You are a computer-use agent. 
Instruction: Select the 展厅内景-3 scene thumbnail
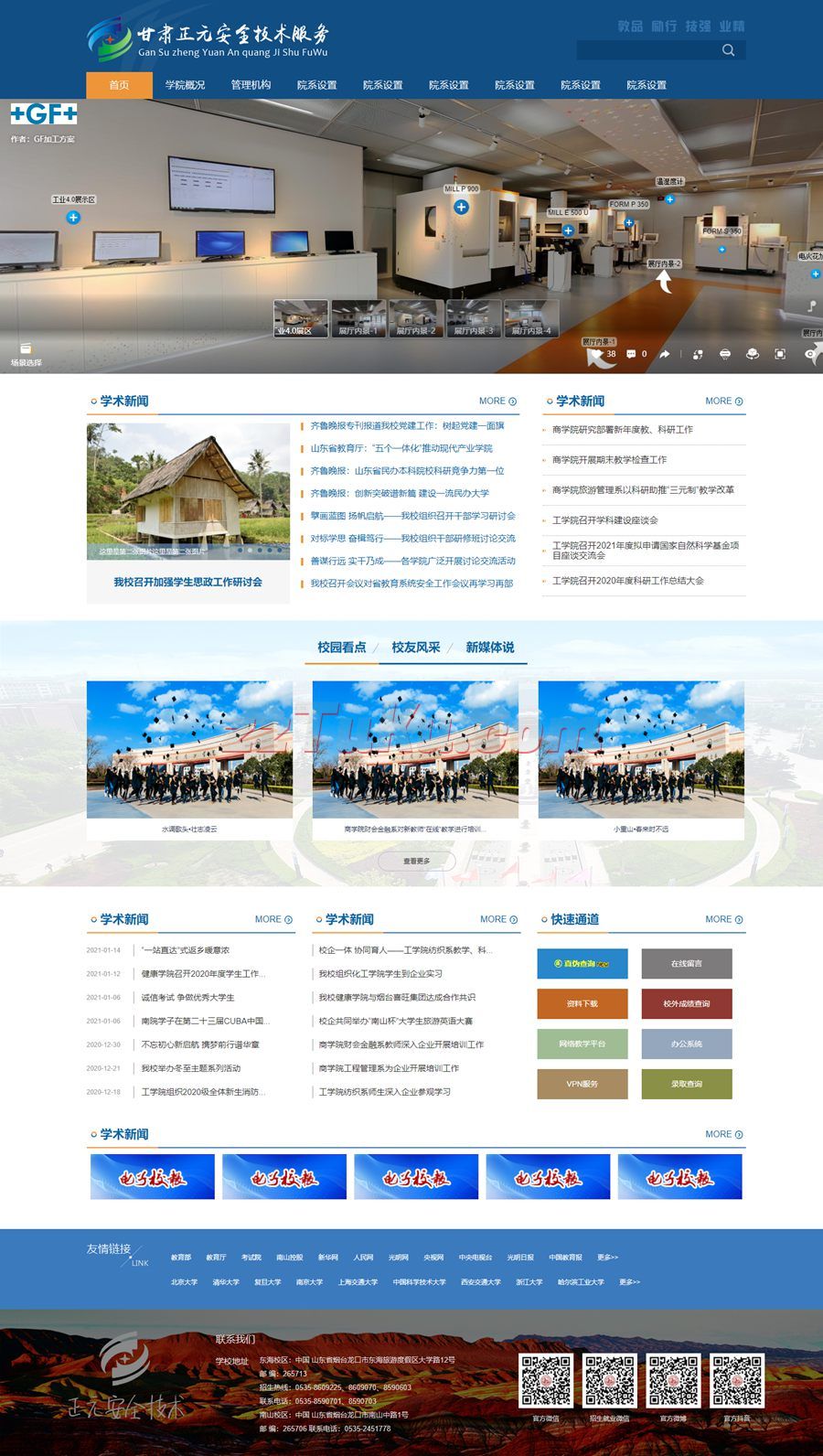pos(473,319)
